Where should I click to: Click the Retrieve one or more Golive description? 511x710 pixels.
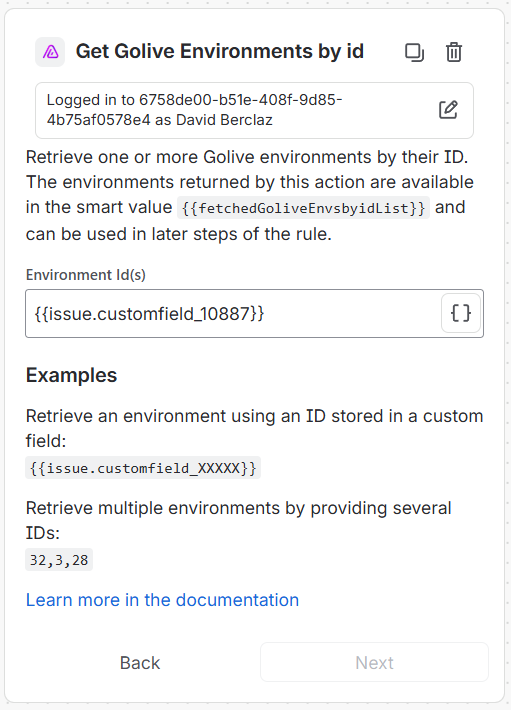[250, 195]
